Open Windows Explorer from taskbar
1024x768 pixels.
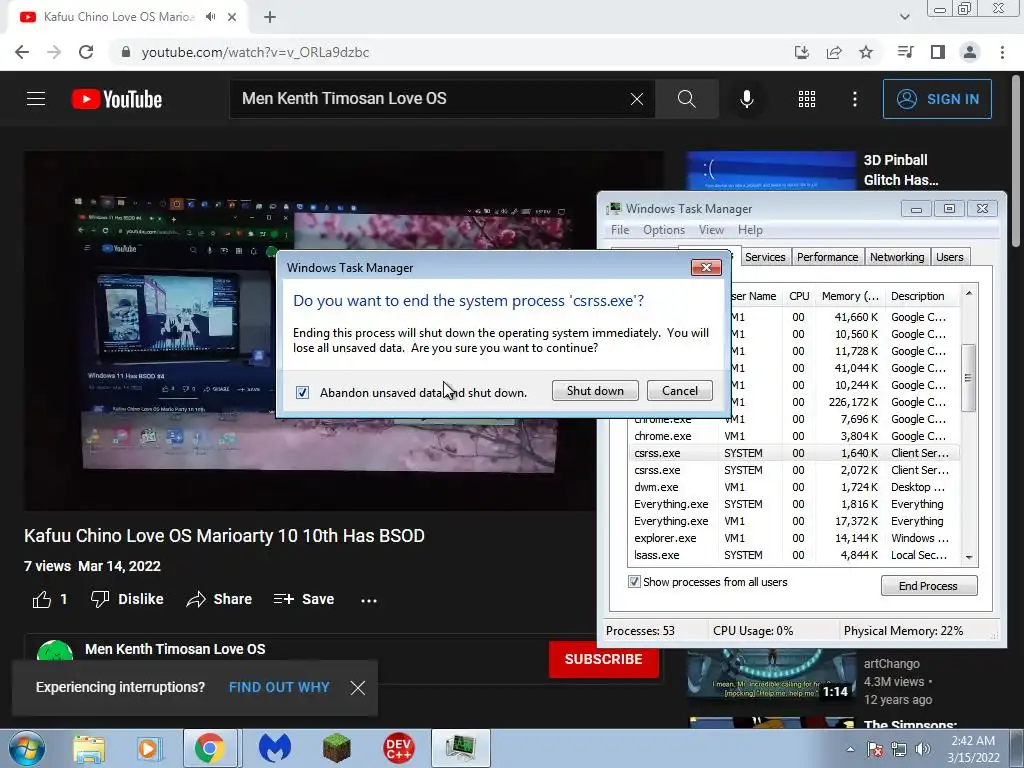[x=89, y=748]
